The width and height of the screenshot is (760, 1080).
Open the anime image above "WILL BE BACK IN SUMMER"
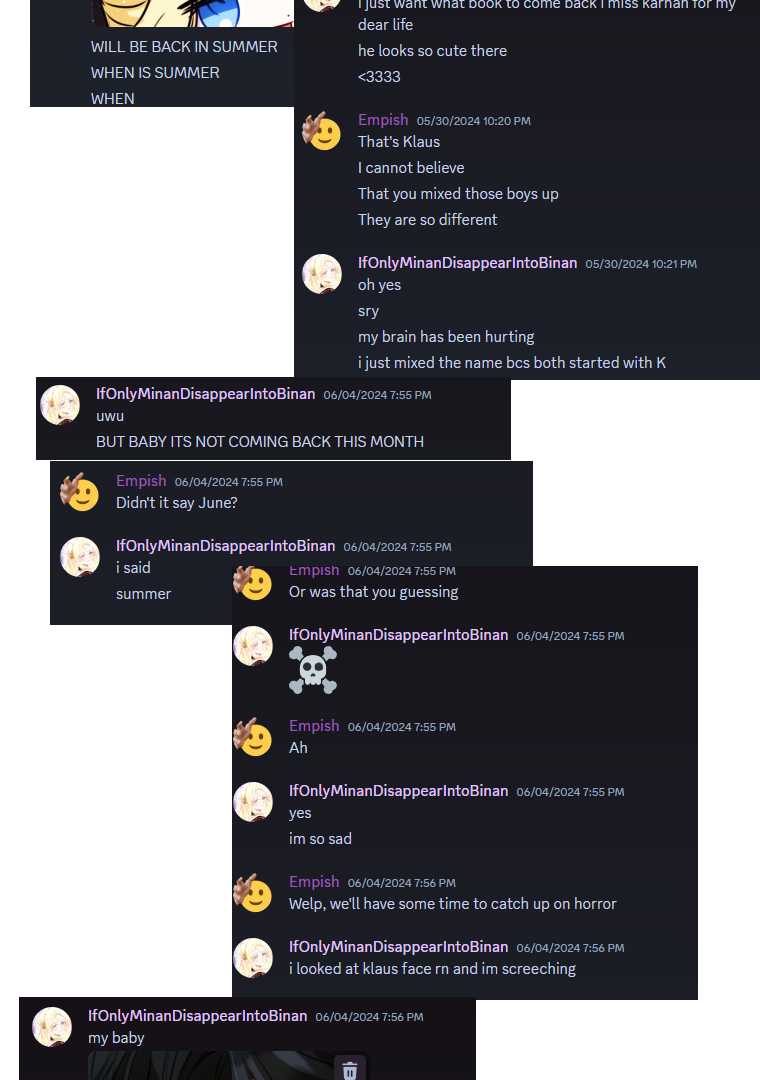[x=192, y=13]
